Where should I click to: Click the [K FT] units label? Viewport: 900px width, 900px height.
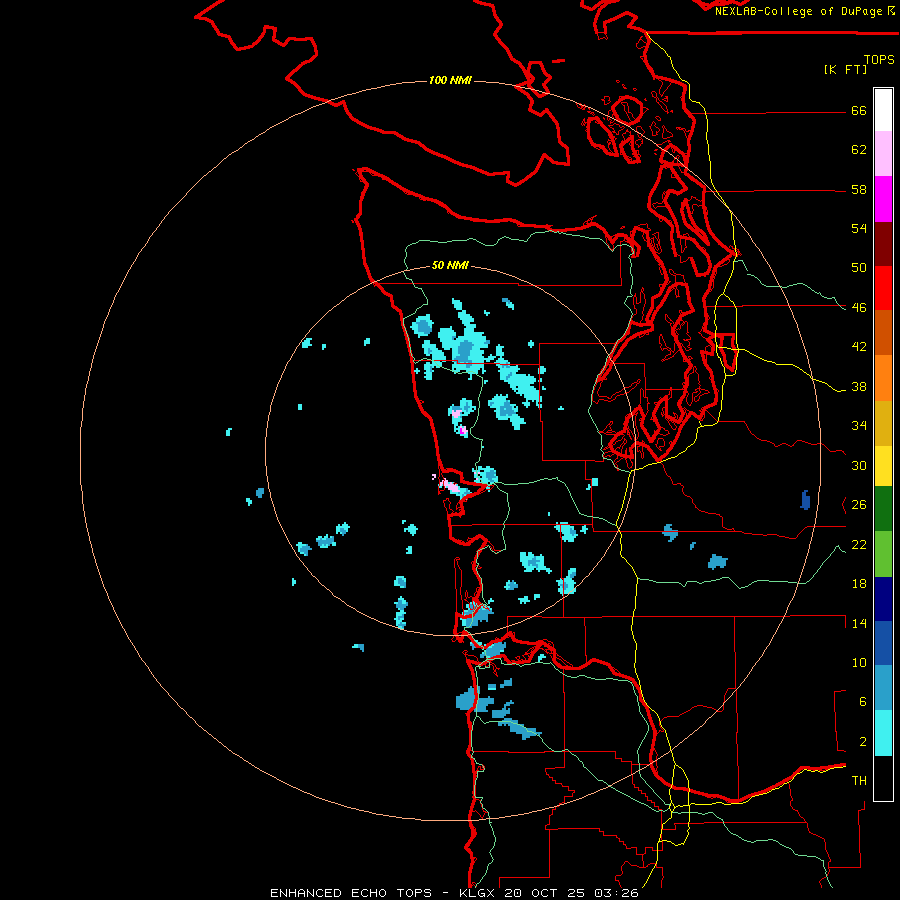click(x=845, y=69)
